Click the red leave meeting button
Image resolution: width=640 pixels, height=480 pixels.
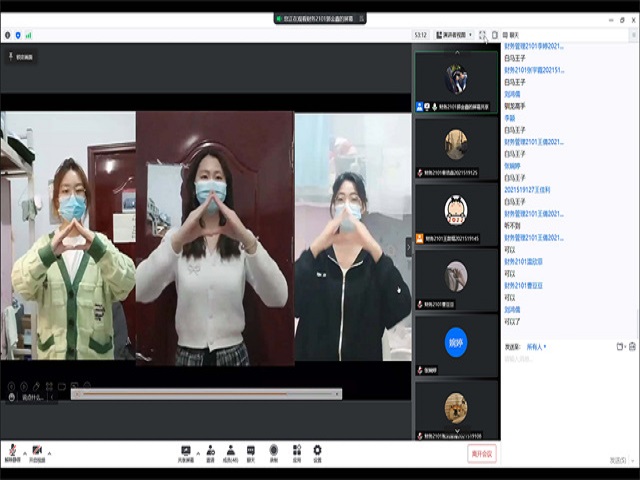[481, 453]
